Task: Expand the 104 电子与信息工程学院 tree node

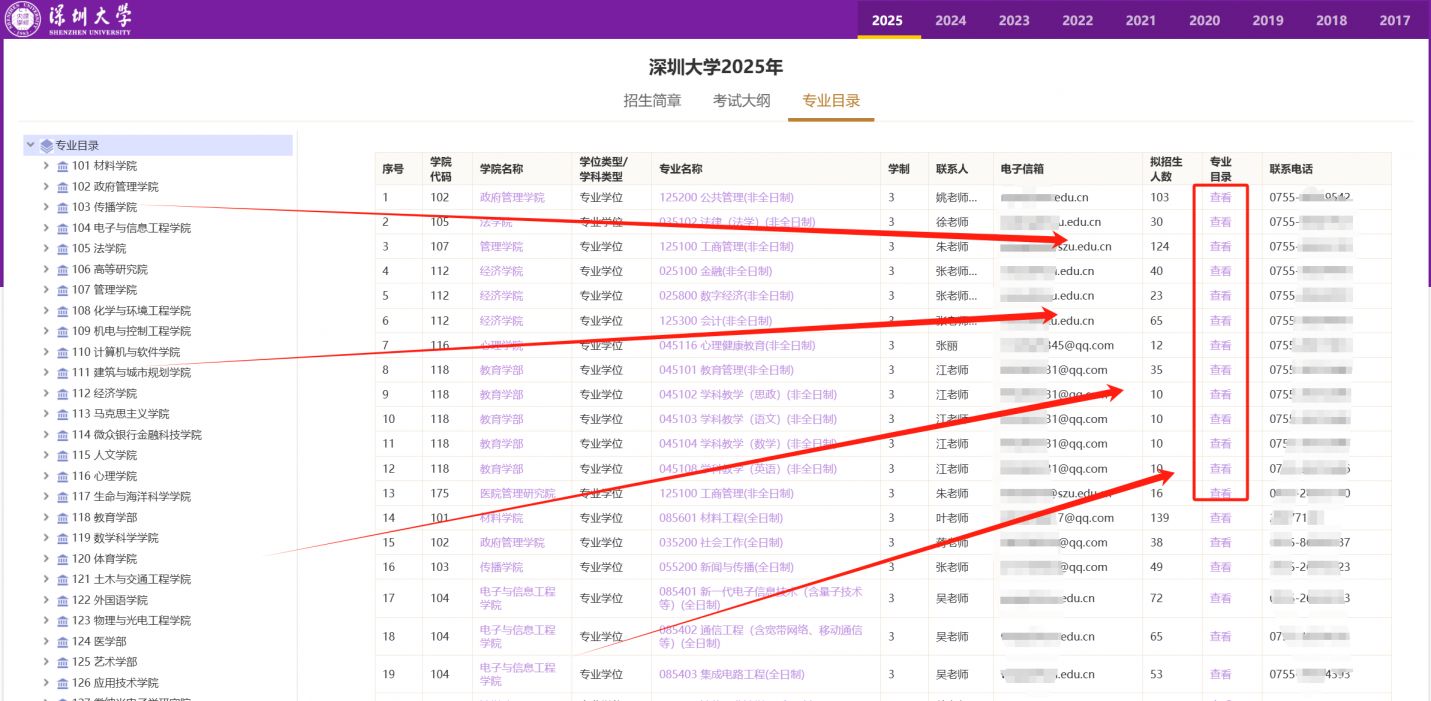Action: pyautogui.click(x=46, y=228)
